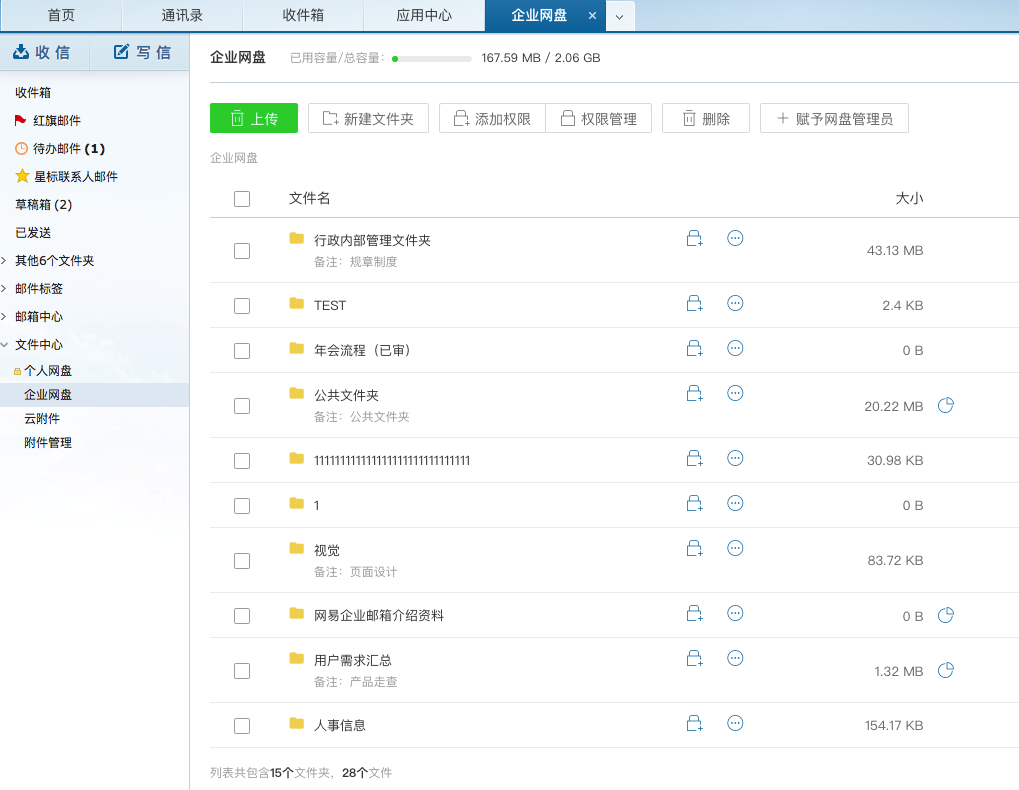Open 云附件 in the file center
The height and width of the screenshot is (790, 1019).
pos(42,419)
